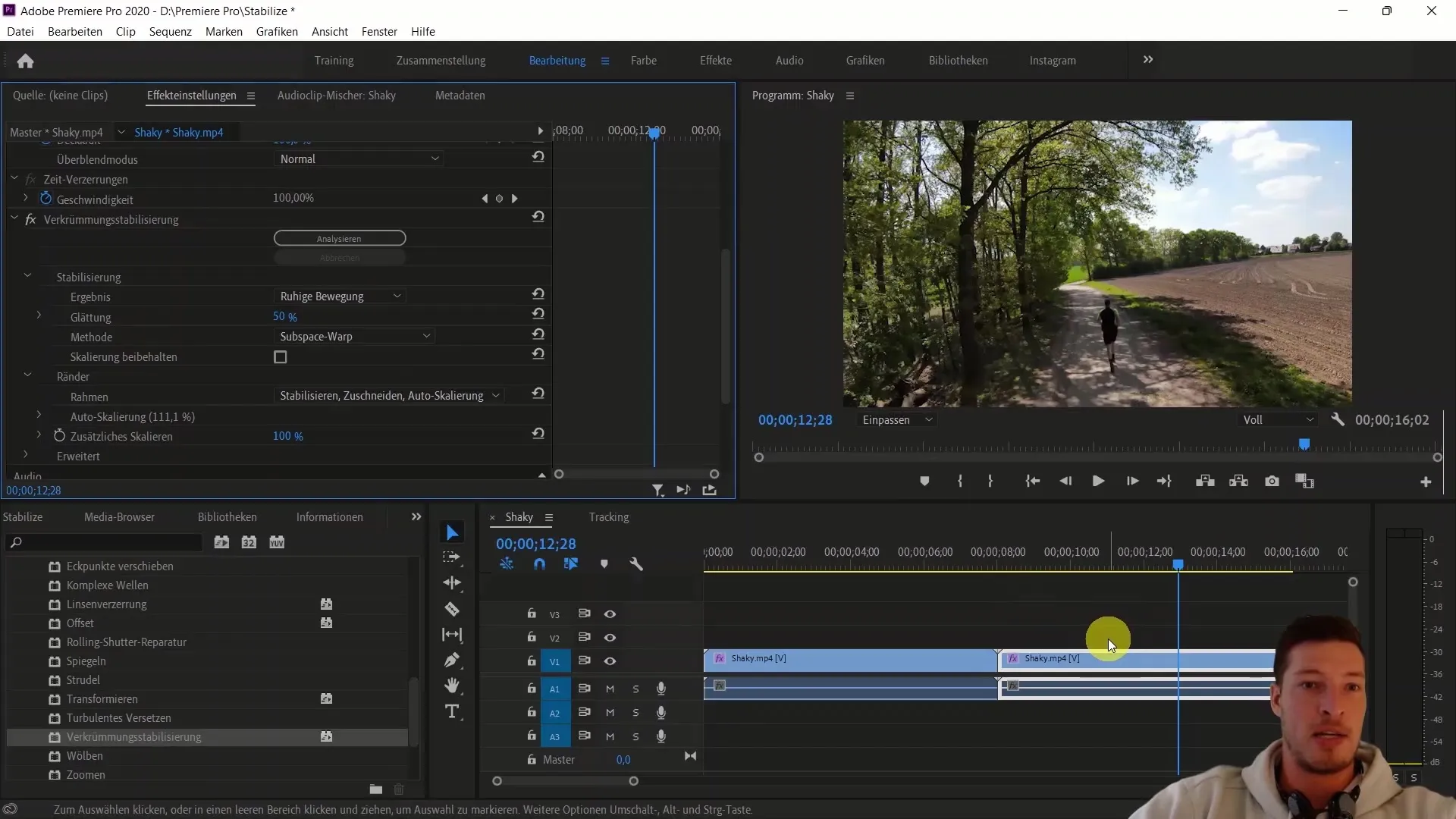Reset Verkrümmungsstabilisierung effect
1456x819 pixels.
pos(538,217)
